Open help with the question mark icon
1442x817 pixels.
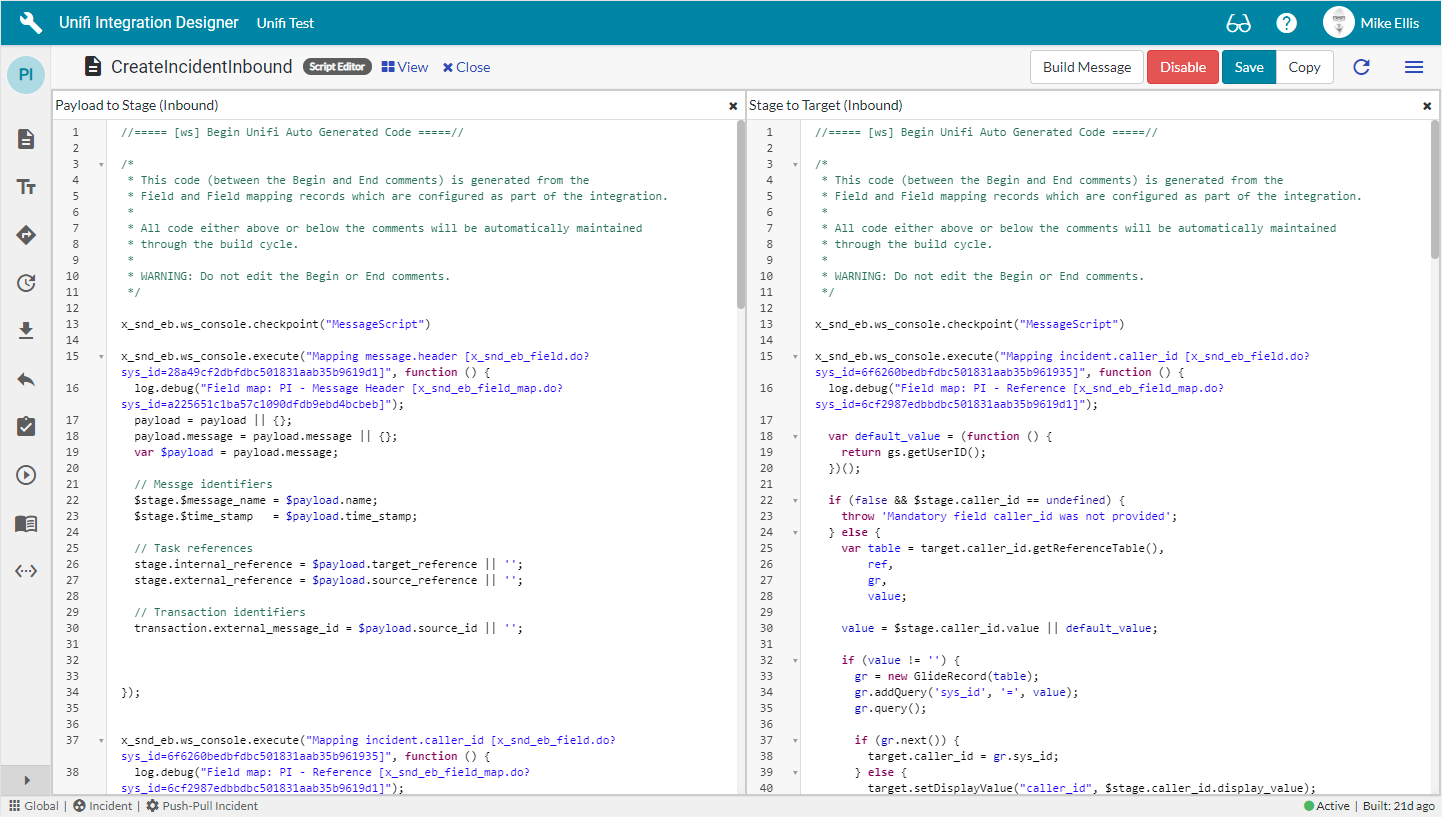click(x=1286, y=23)
